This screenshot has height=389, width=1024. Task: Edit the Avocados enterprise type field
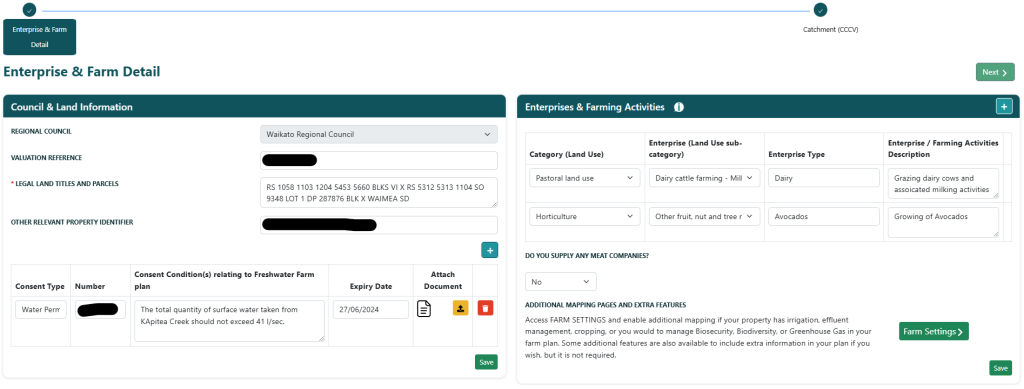(824, 217)
